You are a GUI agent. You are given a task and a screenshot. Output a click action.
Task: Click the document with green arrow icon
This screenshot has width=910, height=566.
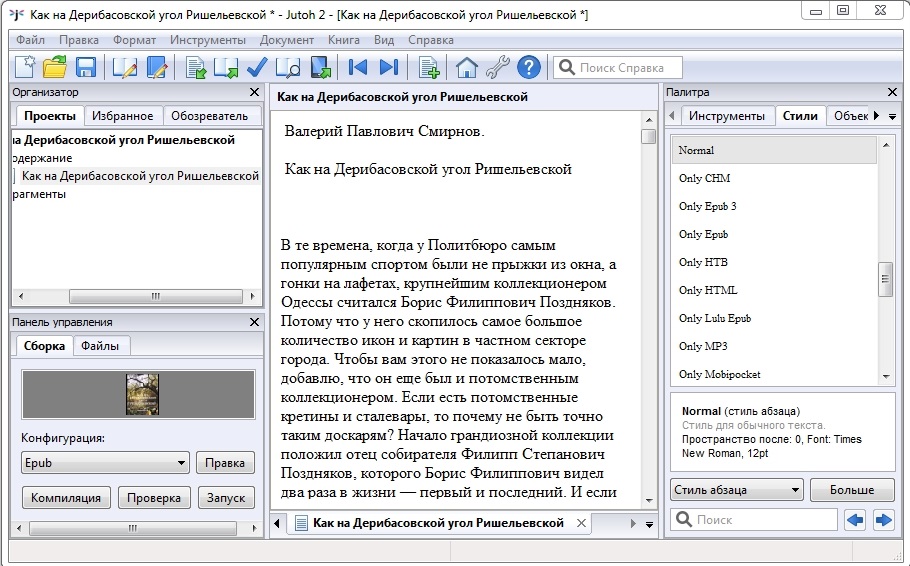click(x=196, y=67)
